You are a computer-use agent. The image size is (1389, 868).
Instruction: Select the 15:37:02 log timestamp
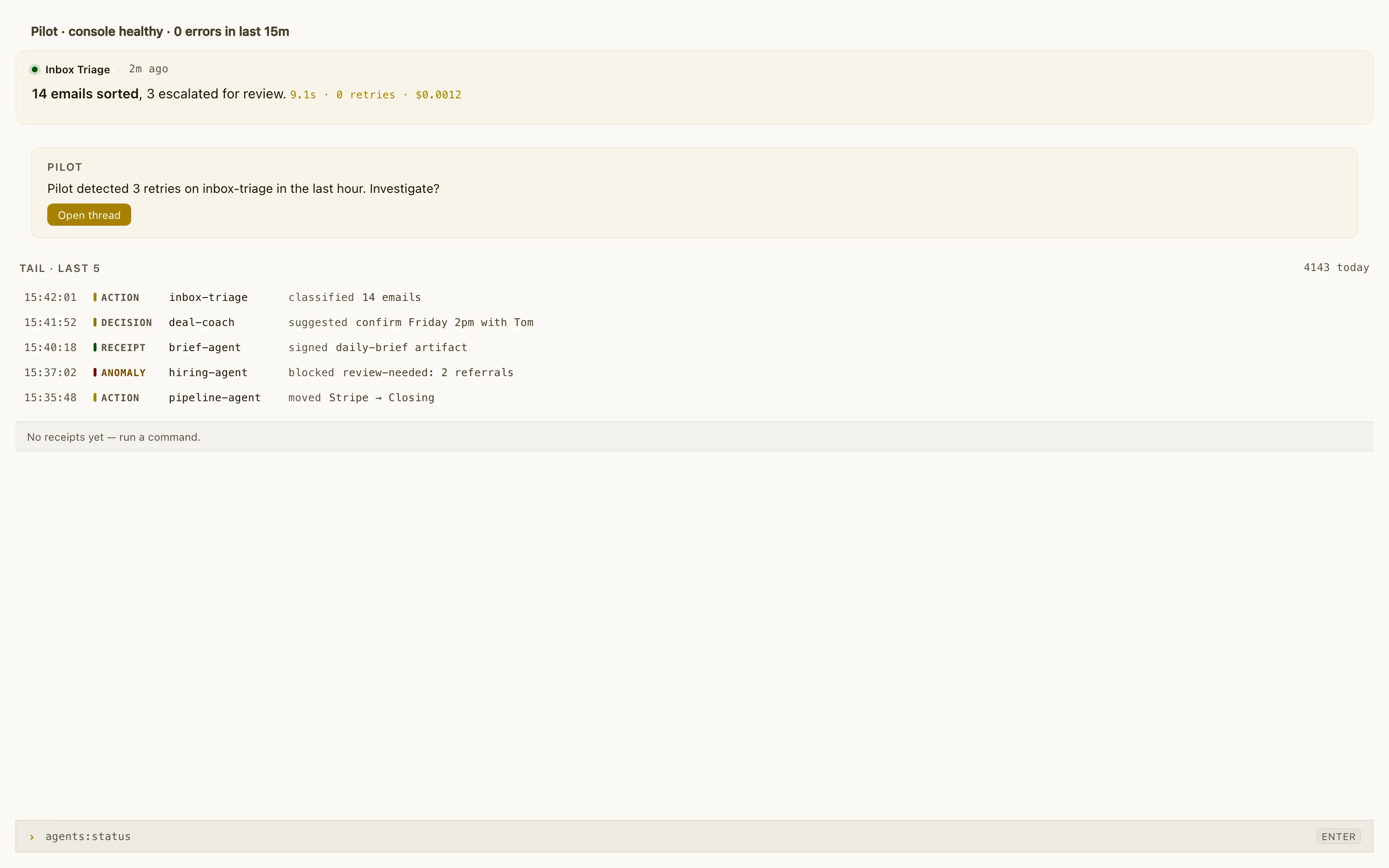51,373
